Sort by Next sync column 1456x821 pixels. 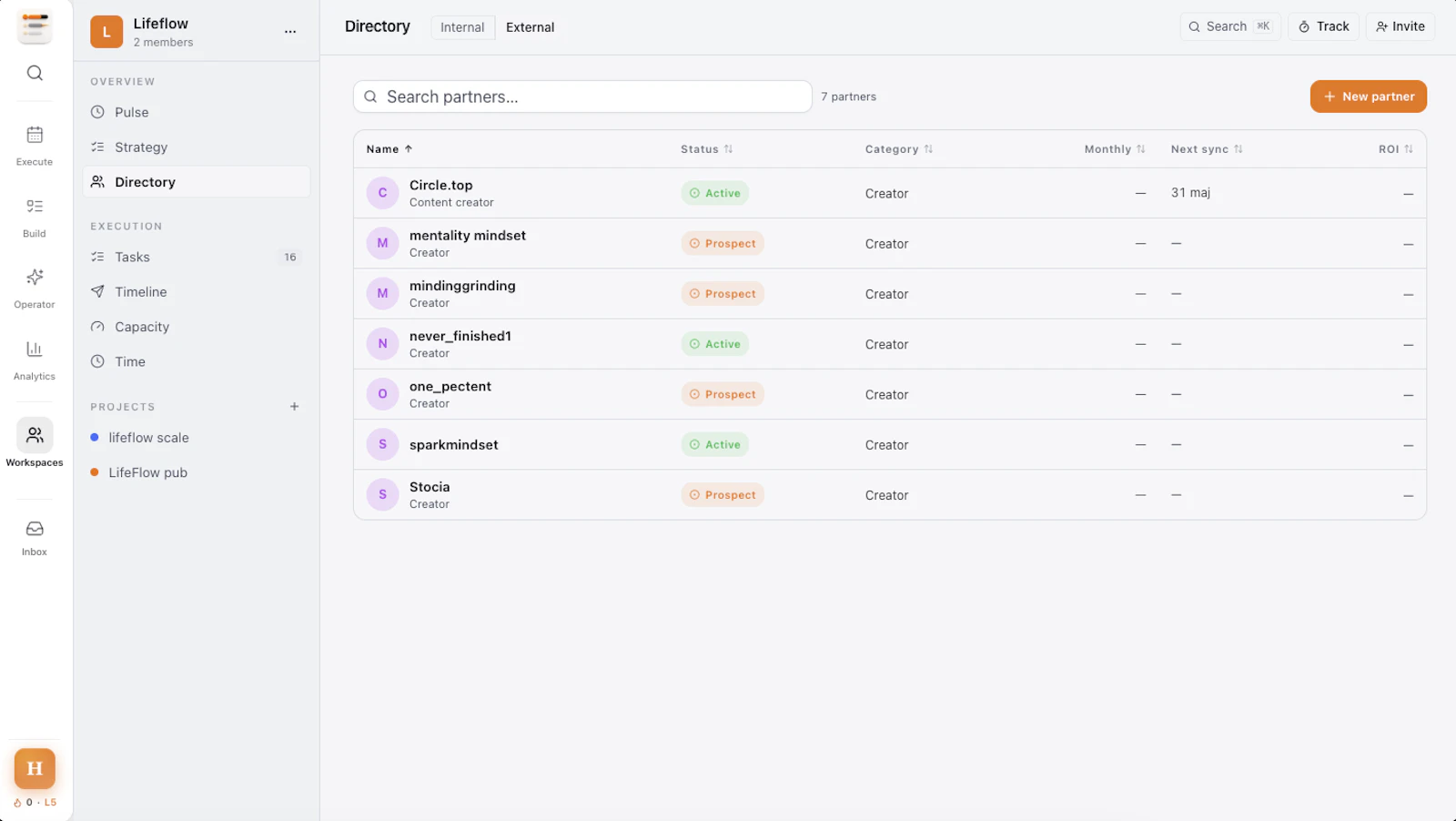click(1207, 149)
